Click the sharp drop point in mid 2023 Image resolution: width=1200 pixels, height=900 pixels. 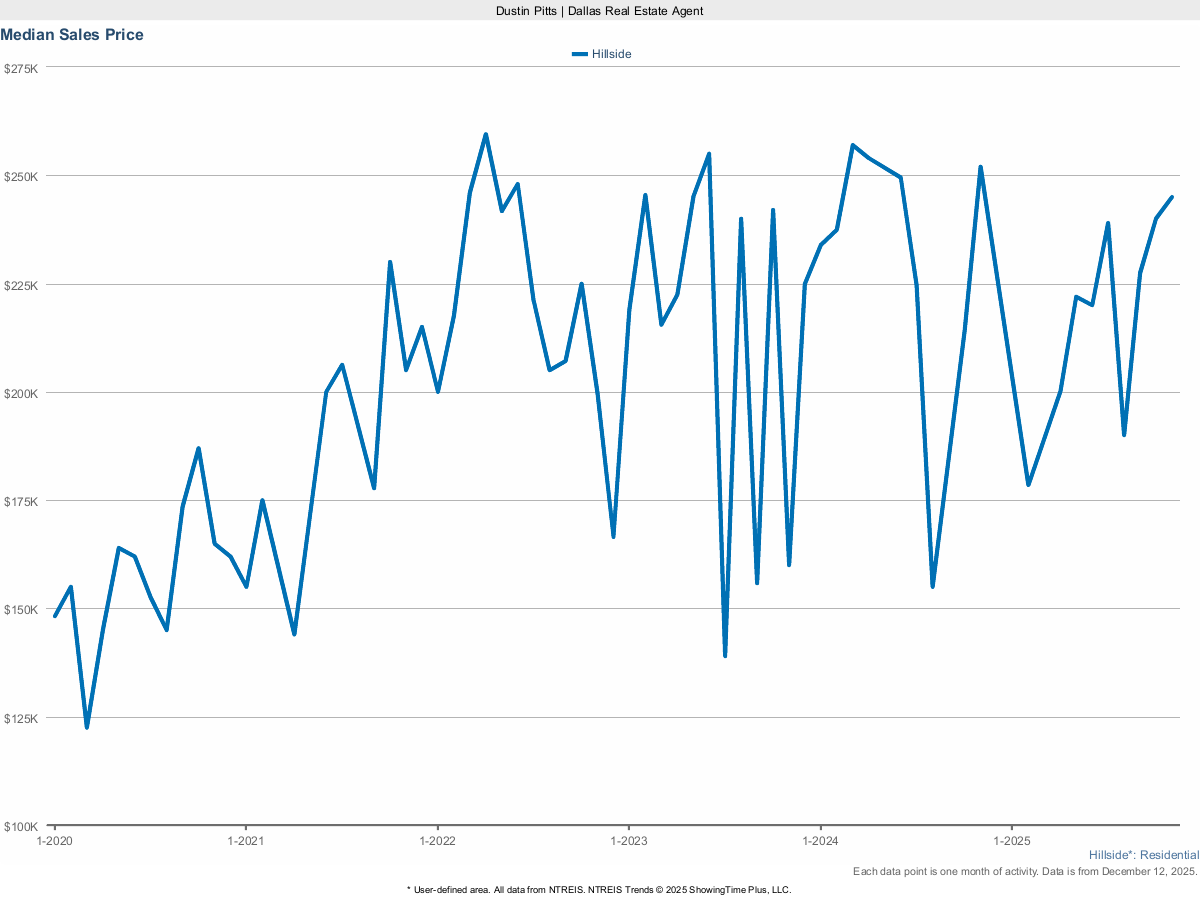[x=725, y=656]
